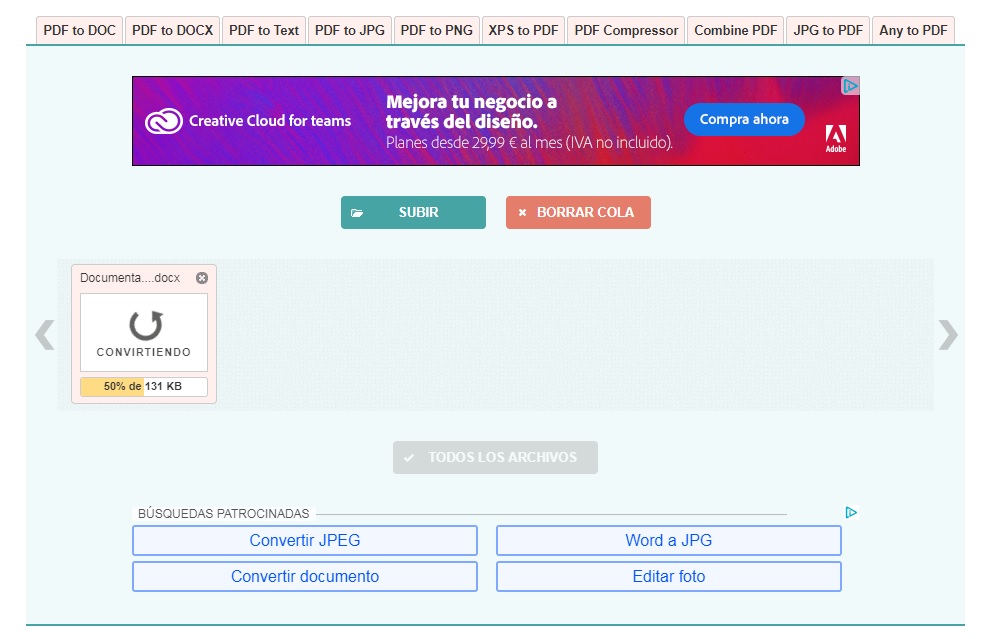Click the CONVIRTIENDO thumbnail with the rotating arrow
The height and width of the screenshot is (639, 989).
[x=144, y=332]
